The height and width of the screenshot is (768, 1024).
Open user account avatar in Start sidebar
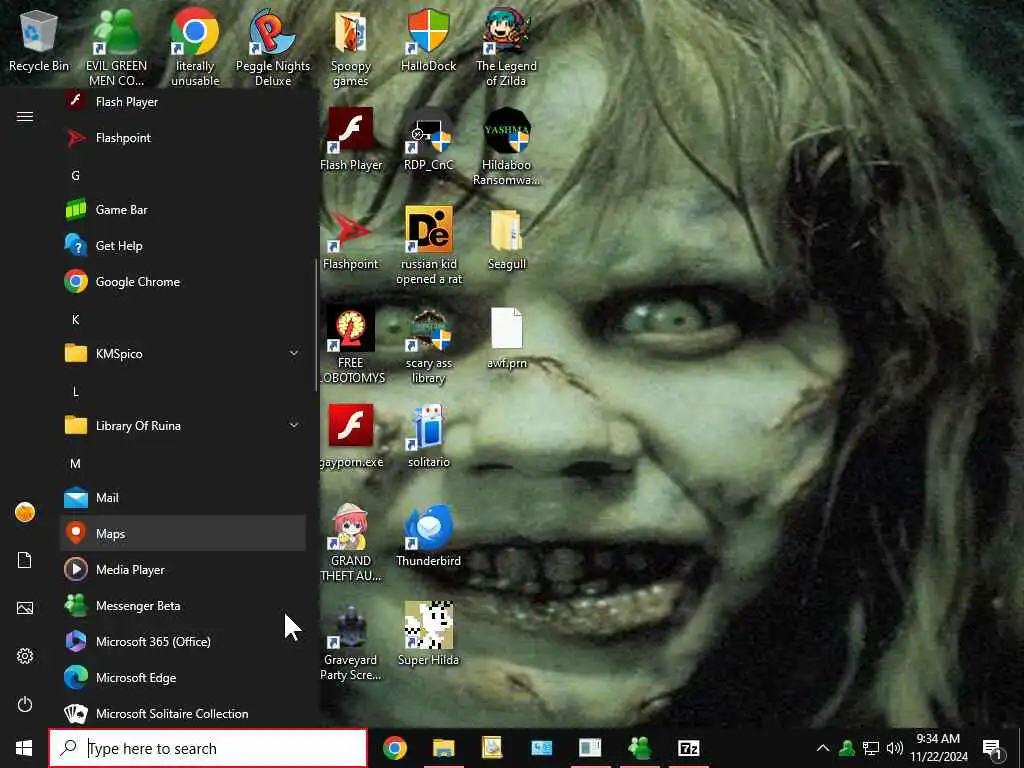[25, 512]
